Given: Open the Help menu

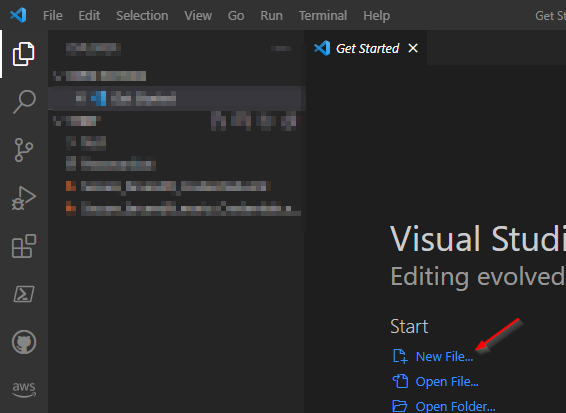Looking at the screenshot, I should point(376,16).
